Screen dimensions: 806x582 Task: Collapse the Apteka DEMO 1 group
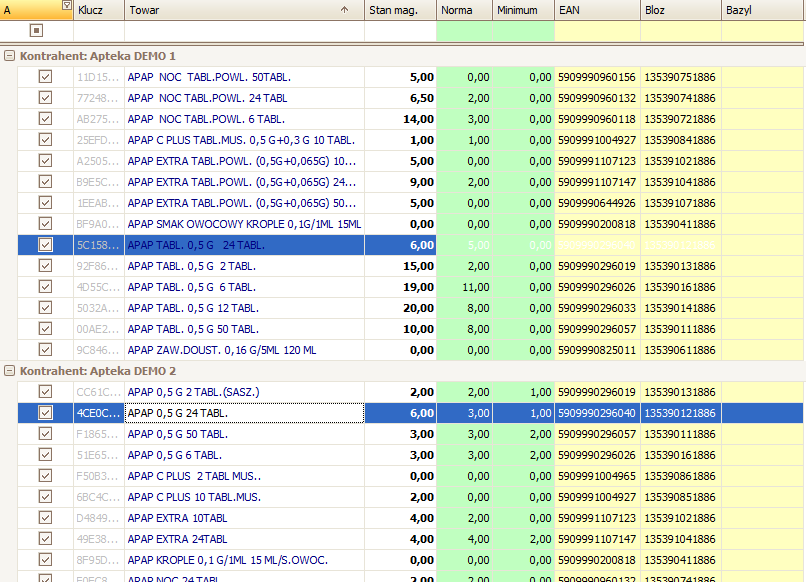pyautogui.click(x=10, y=56)
